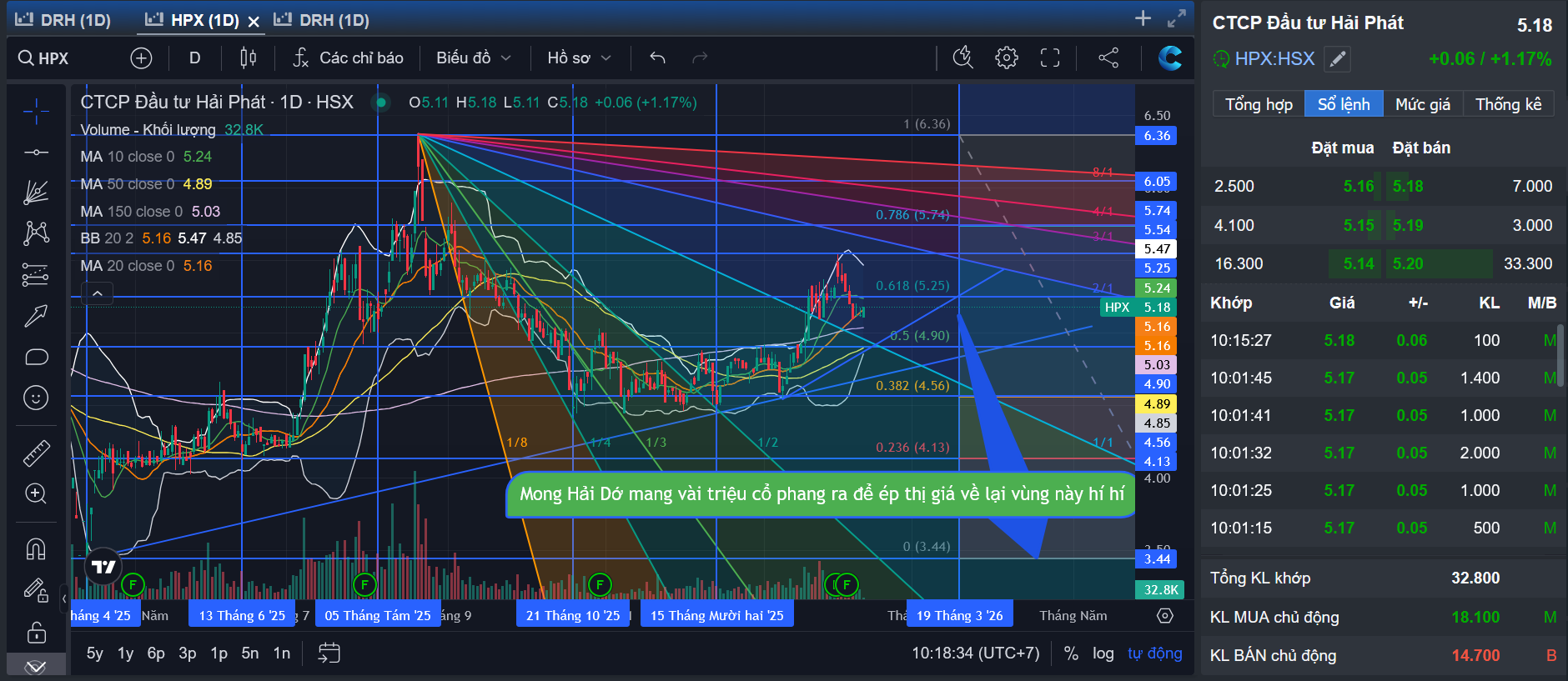Screen dimensions: 1568x681
Task: Click the F event marker above 21 Tháng 10
Action: tap(600, 584)
